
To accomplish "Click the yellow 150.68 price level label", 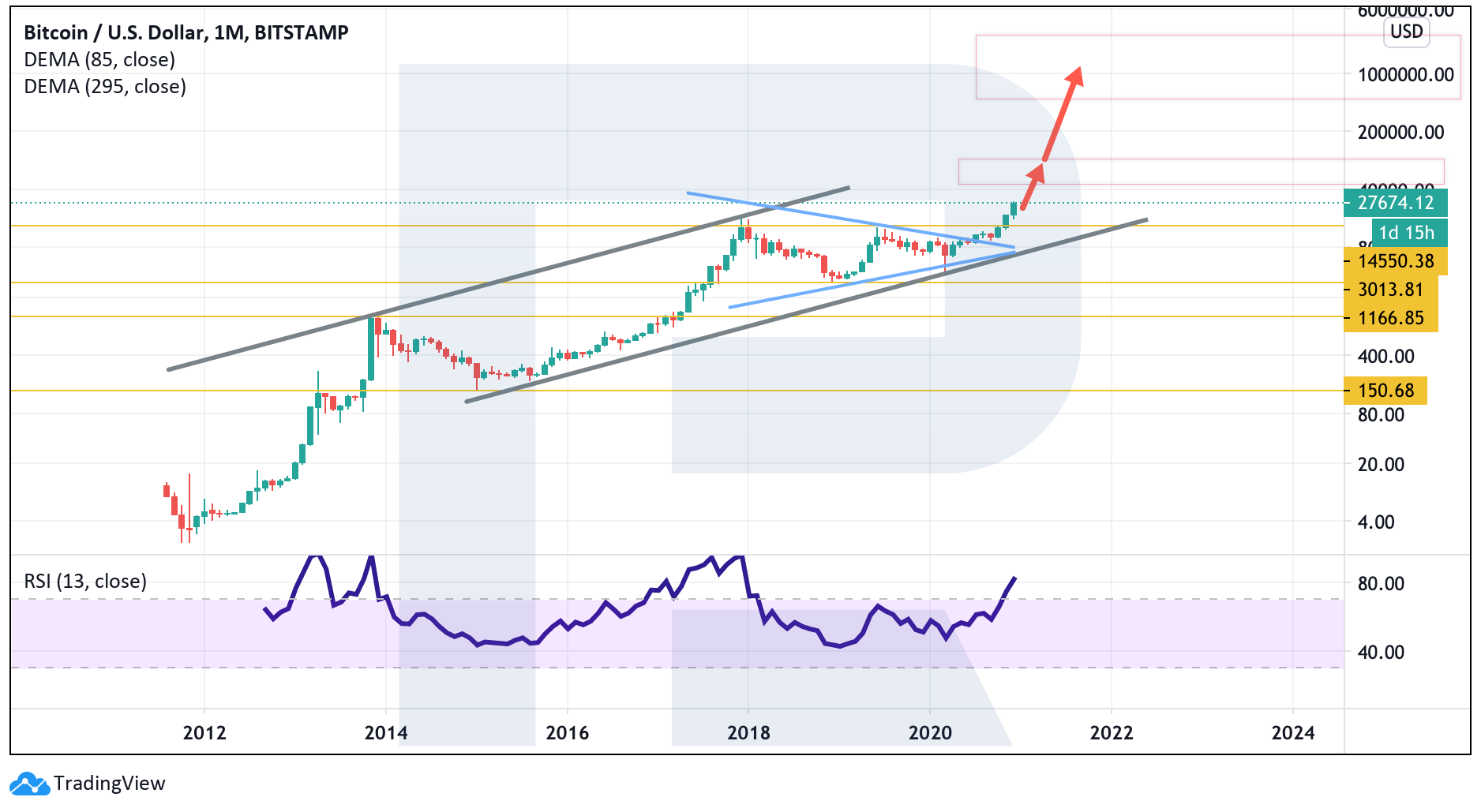I will click(1385, 391).
